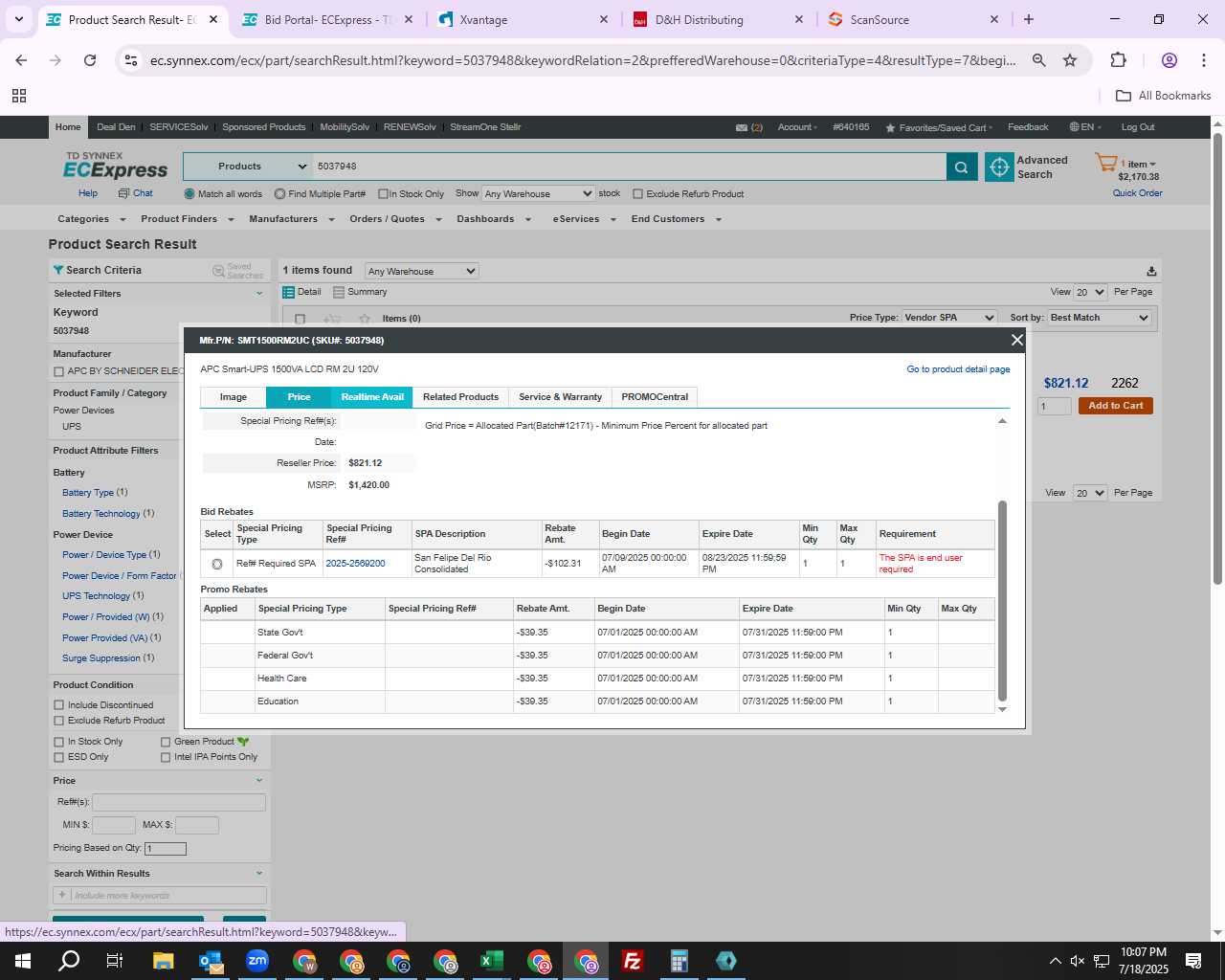Screen dimensions: 1225x980
Task: Click Windows Start button
Action: [23, 961]
